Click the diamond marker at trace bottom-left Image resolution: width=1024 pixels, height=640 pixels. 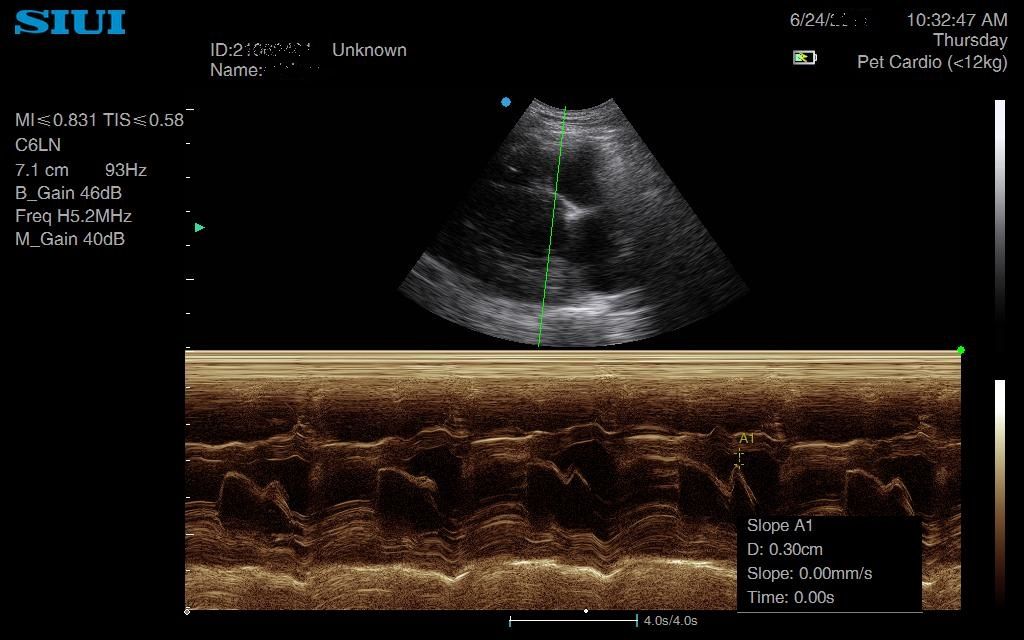point(187,611)
